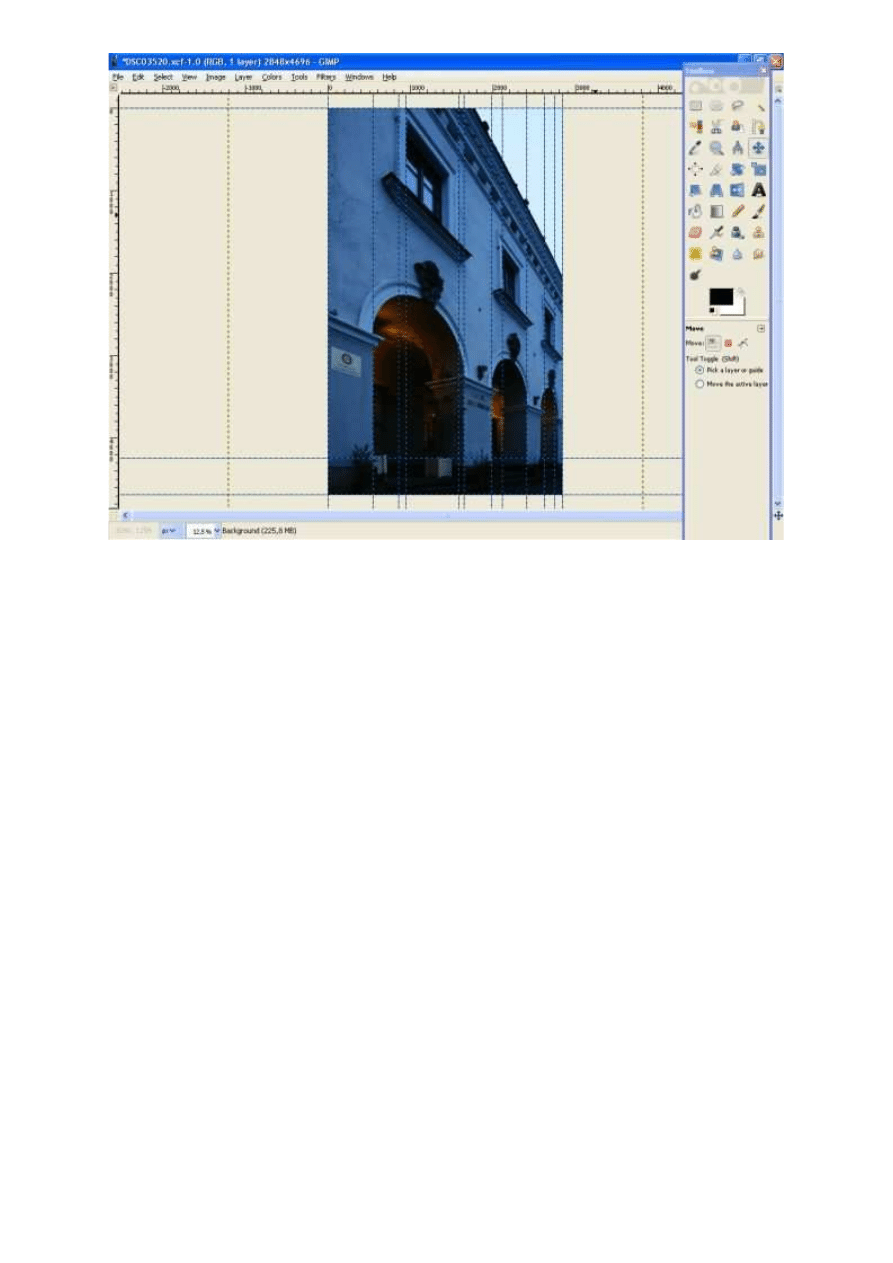Select the Eraser tool
The image size is (893, 1263).
click(x=696, y=232)
